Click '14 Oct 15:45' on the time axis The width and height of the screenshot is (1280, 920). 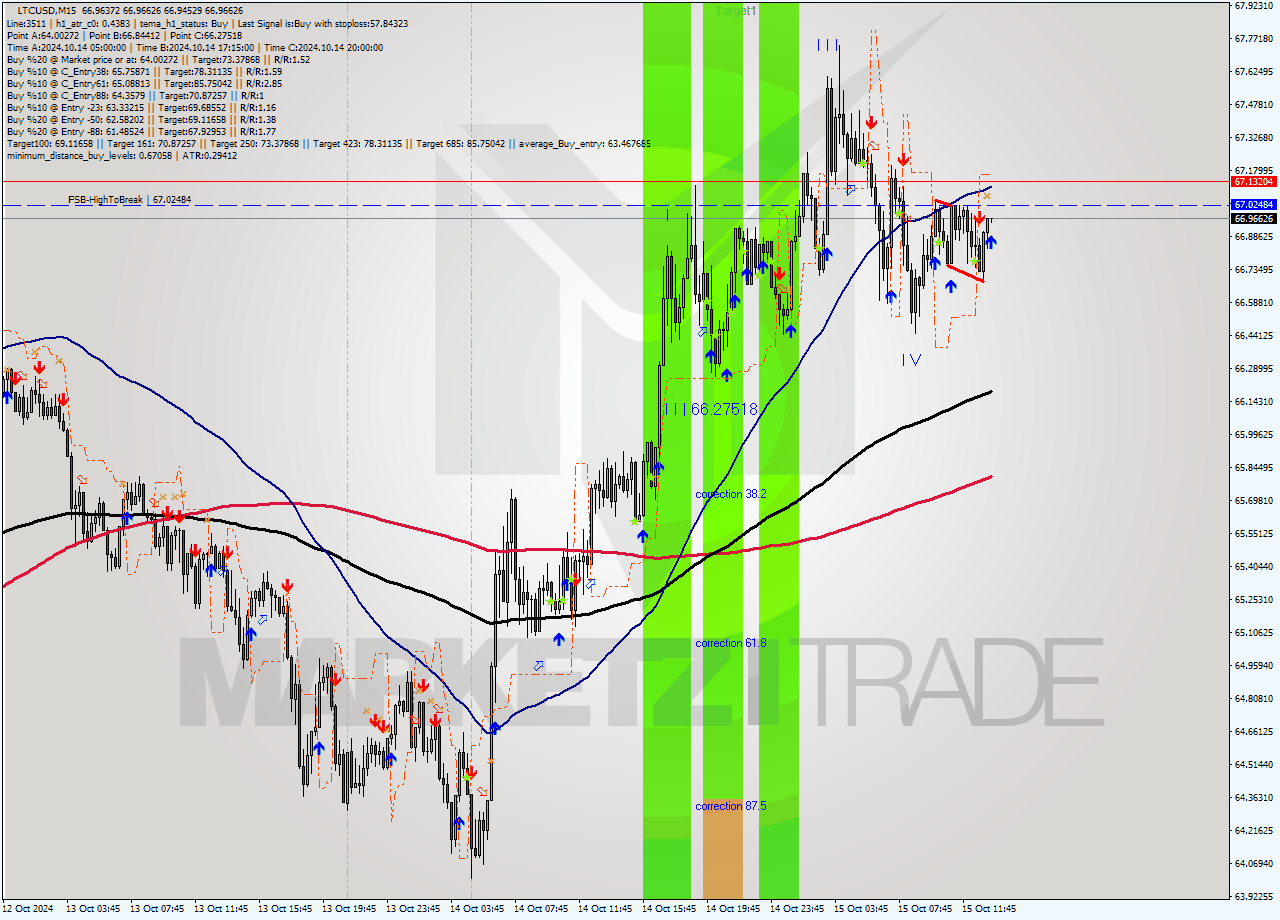(669, 909)
